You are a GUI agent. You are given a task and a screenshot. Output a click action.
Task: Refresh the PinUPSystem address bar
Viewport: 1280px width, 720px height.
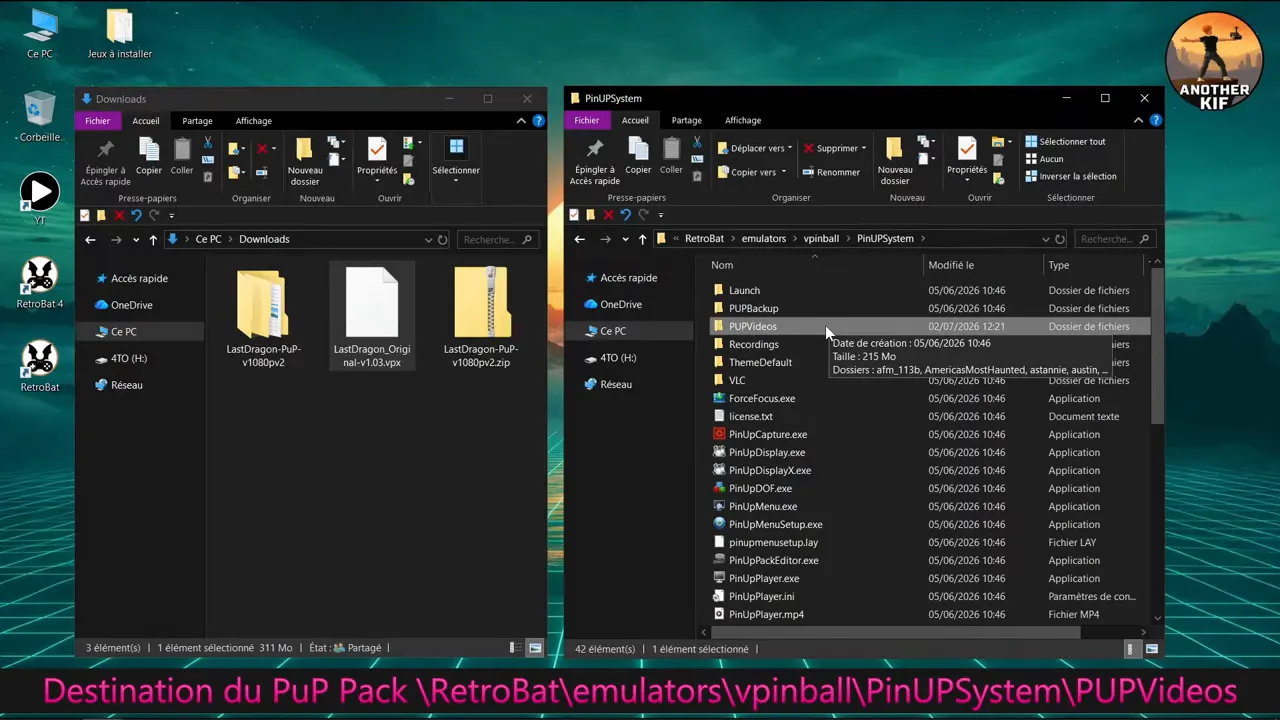(x=1060, y=239)
